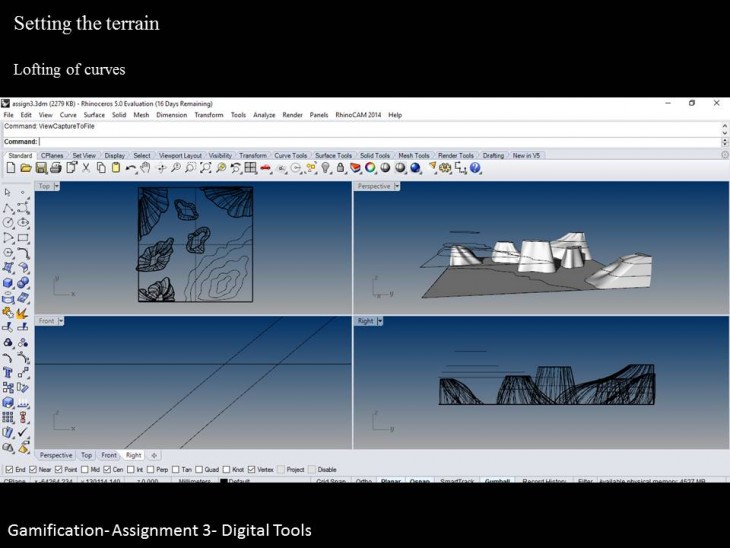This screenshot has width=730, height=548.
Task: Switch to the Right viewport tab at bottom
Action: coord(132,455)
